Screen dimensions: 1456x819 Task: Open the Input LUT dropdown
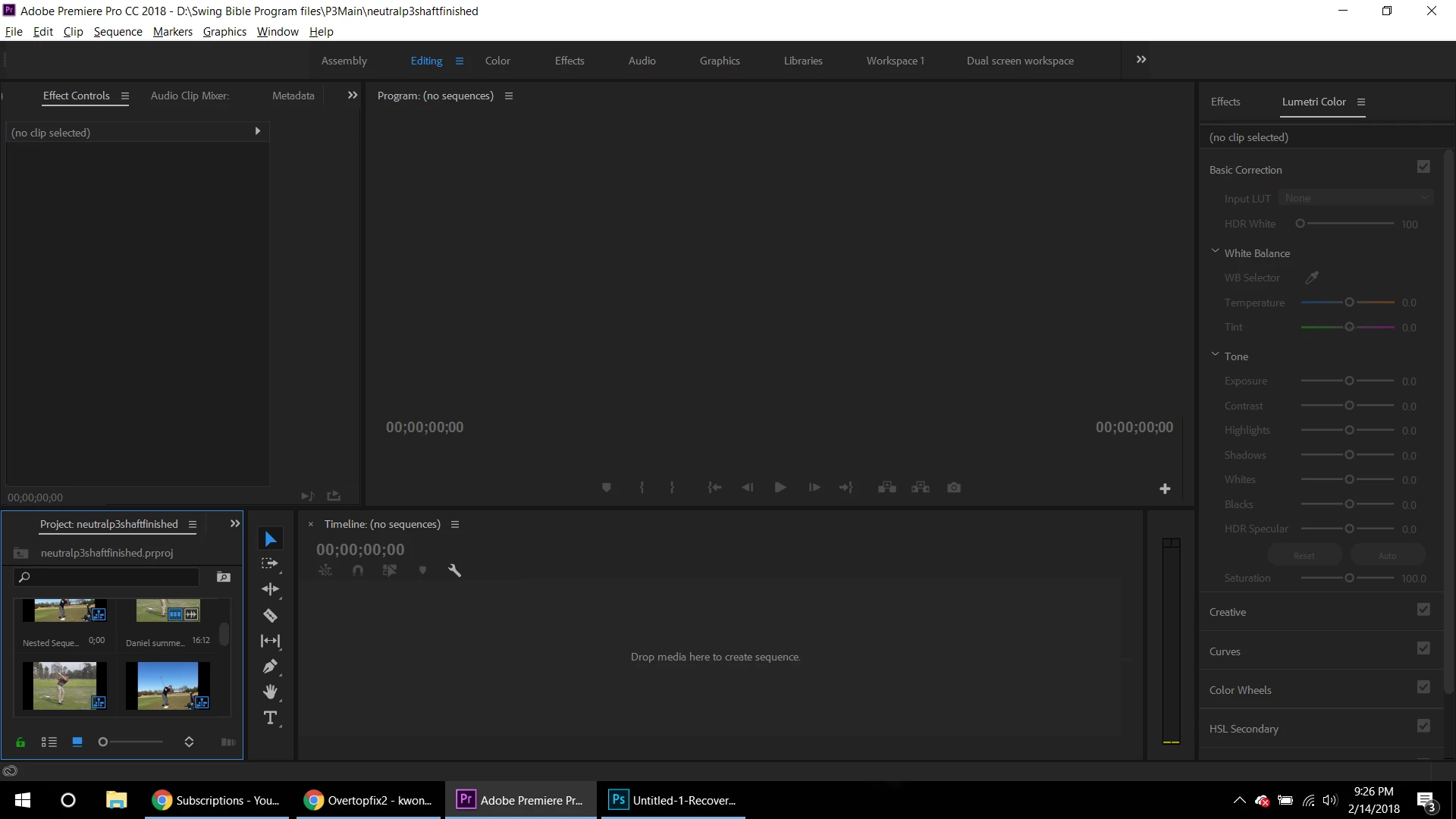[x=1355, y=198]
